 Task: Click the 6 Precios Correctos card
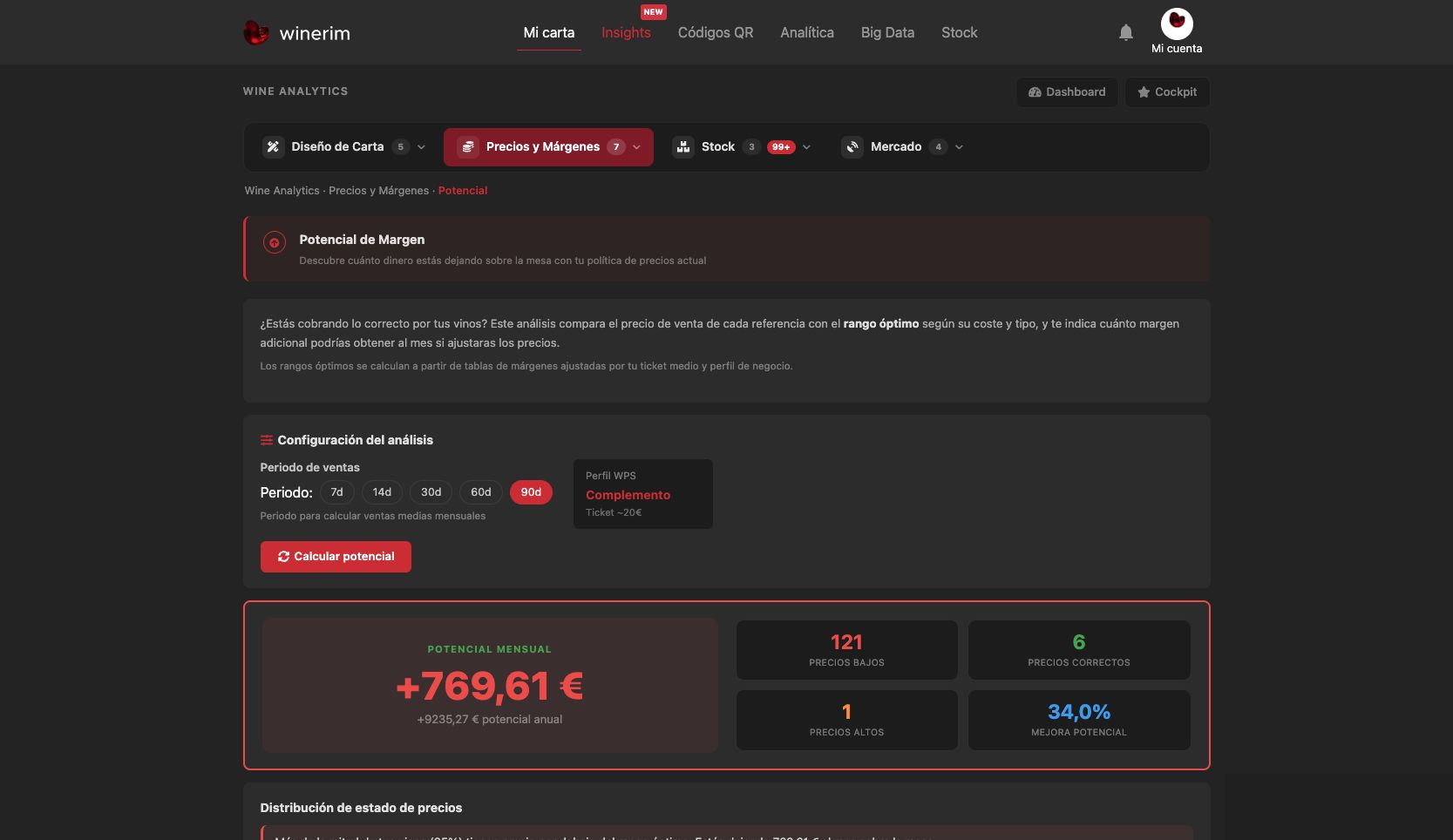pos(1079,650)
